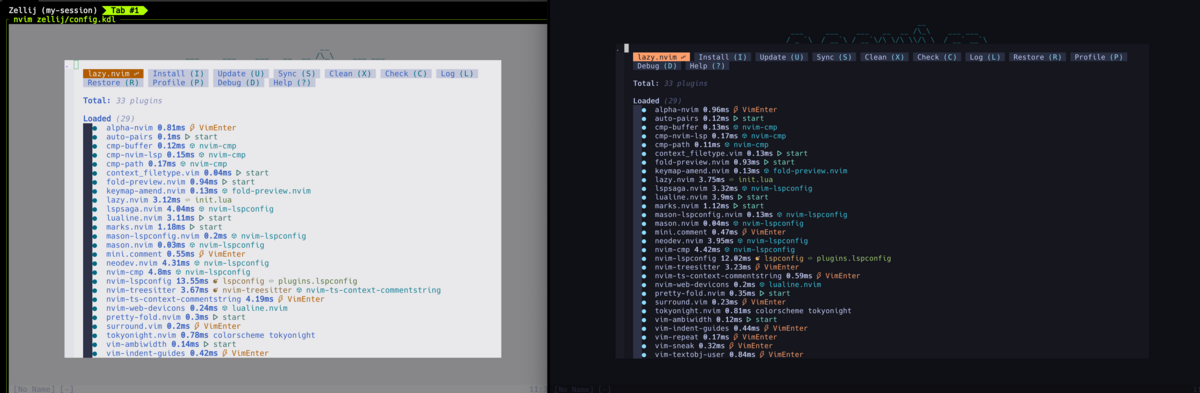This screenshot has height=393, width=1200.
Task: Click the start triangle icon on auto-pairs, light window
Action: click(187, 137)
